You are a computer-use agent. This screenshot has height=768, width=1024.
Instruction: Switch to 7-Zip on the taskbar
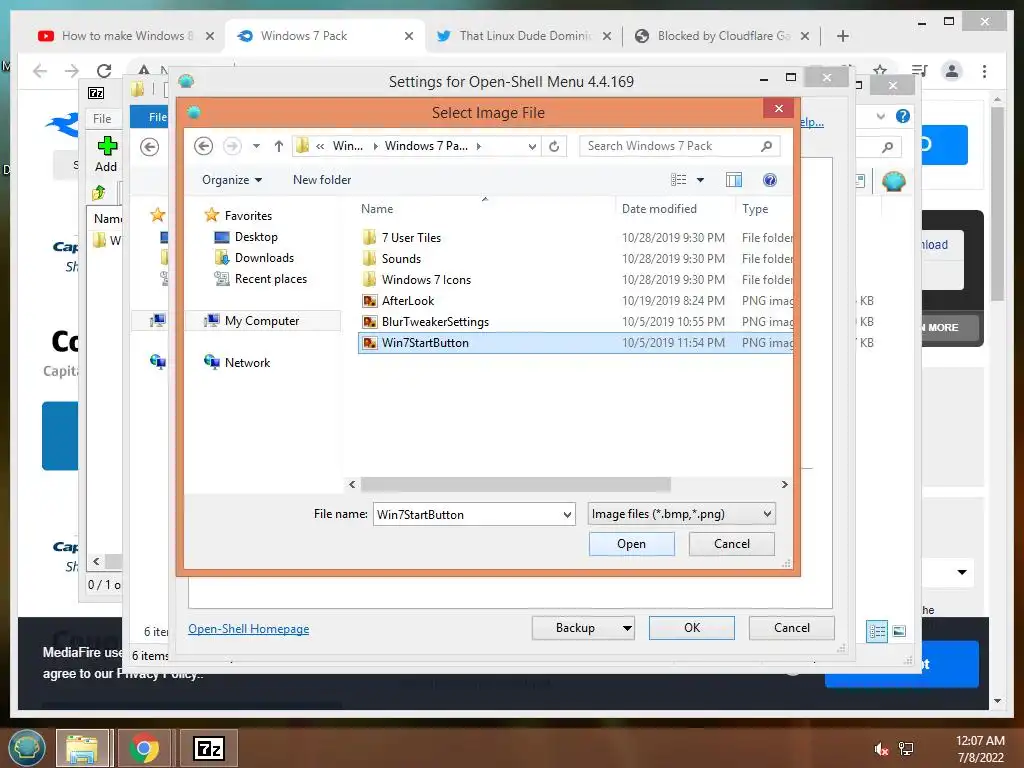tap(209, 748)
